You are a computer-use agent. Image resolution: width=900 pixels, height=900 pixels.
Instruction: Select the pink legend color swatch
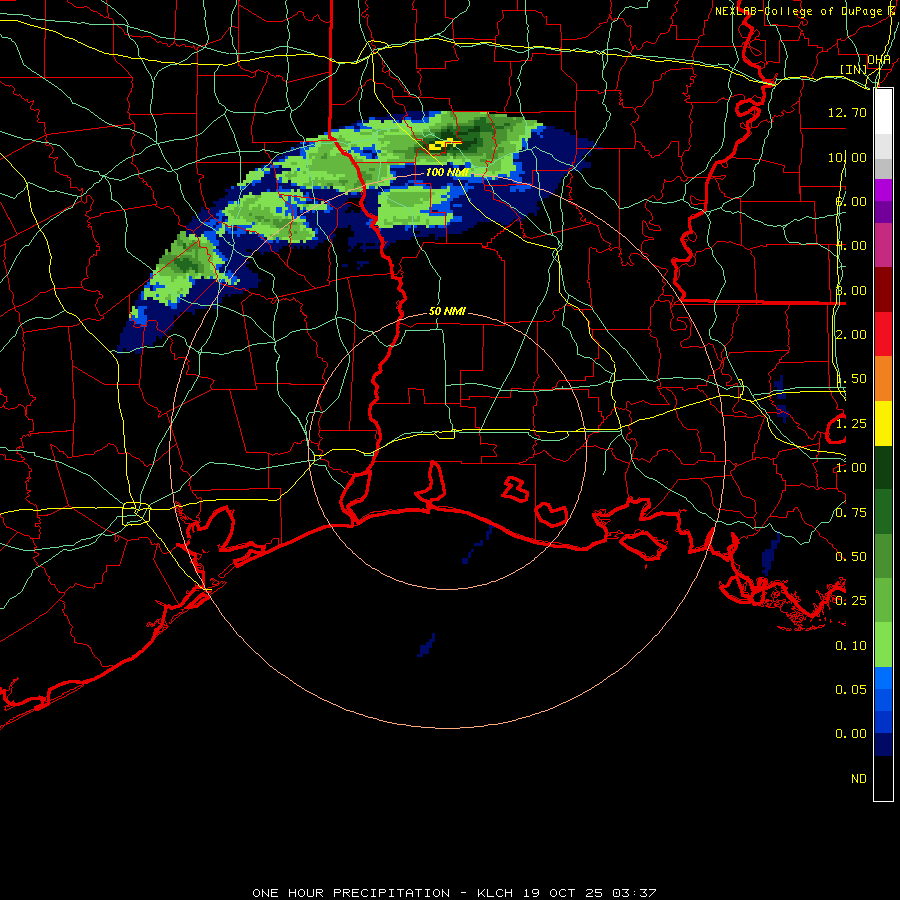click(883, 245)
